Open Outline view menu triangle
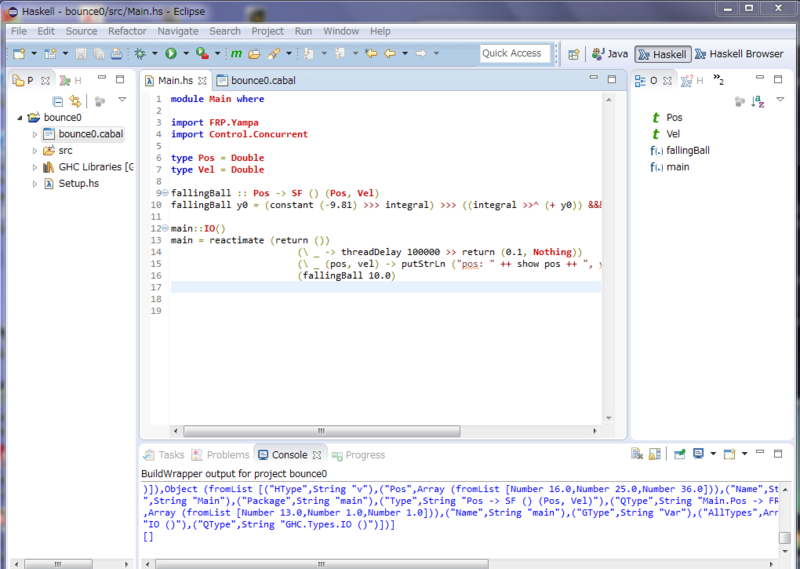800x569 pixels. pos(780,100)
